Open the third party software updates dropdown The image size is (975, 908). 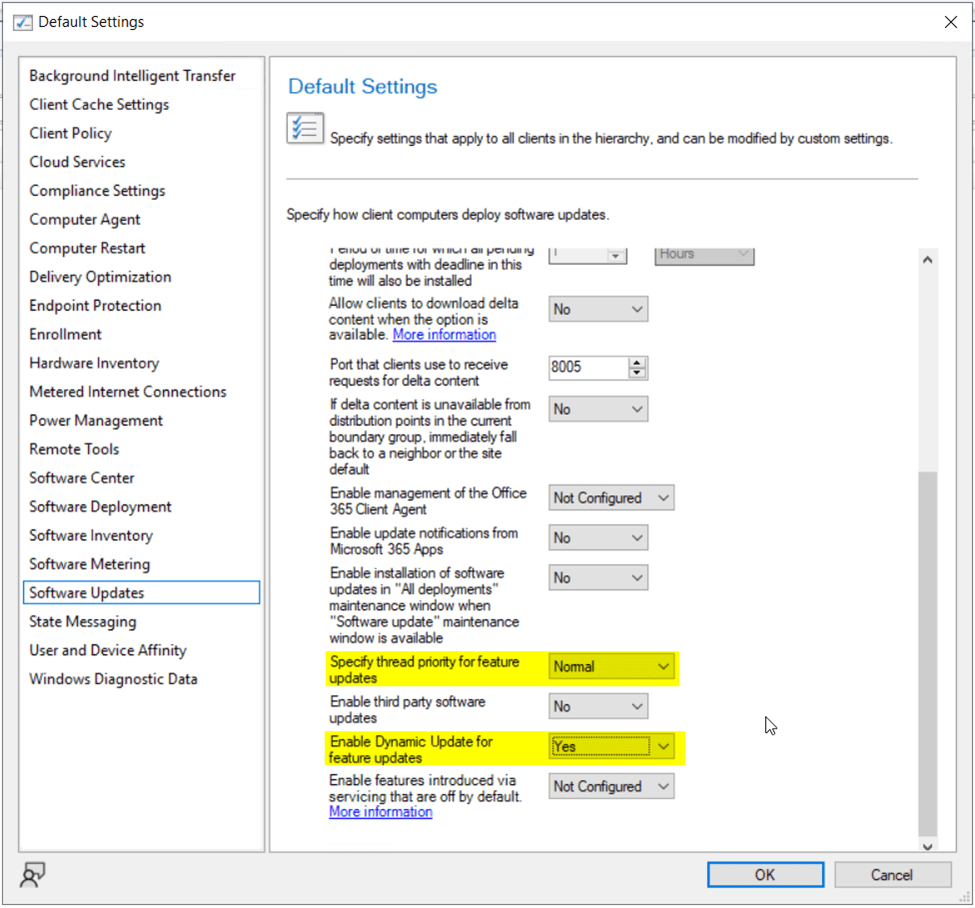tap(598, 706)
